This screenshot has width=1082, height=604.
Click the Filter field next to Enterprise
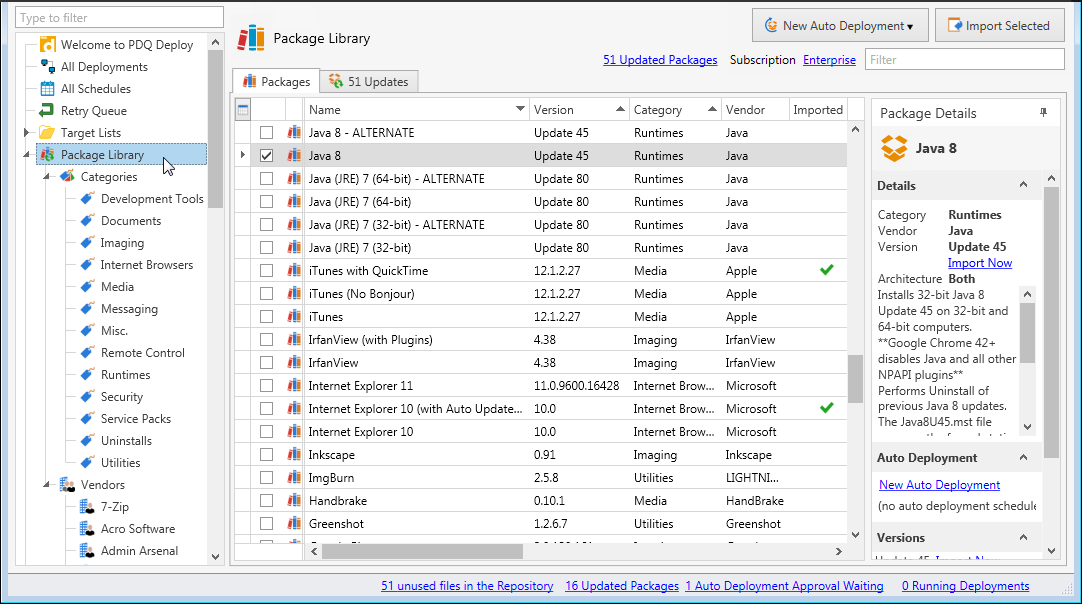coord(964,60)
